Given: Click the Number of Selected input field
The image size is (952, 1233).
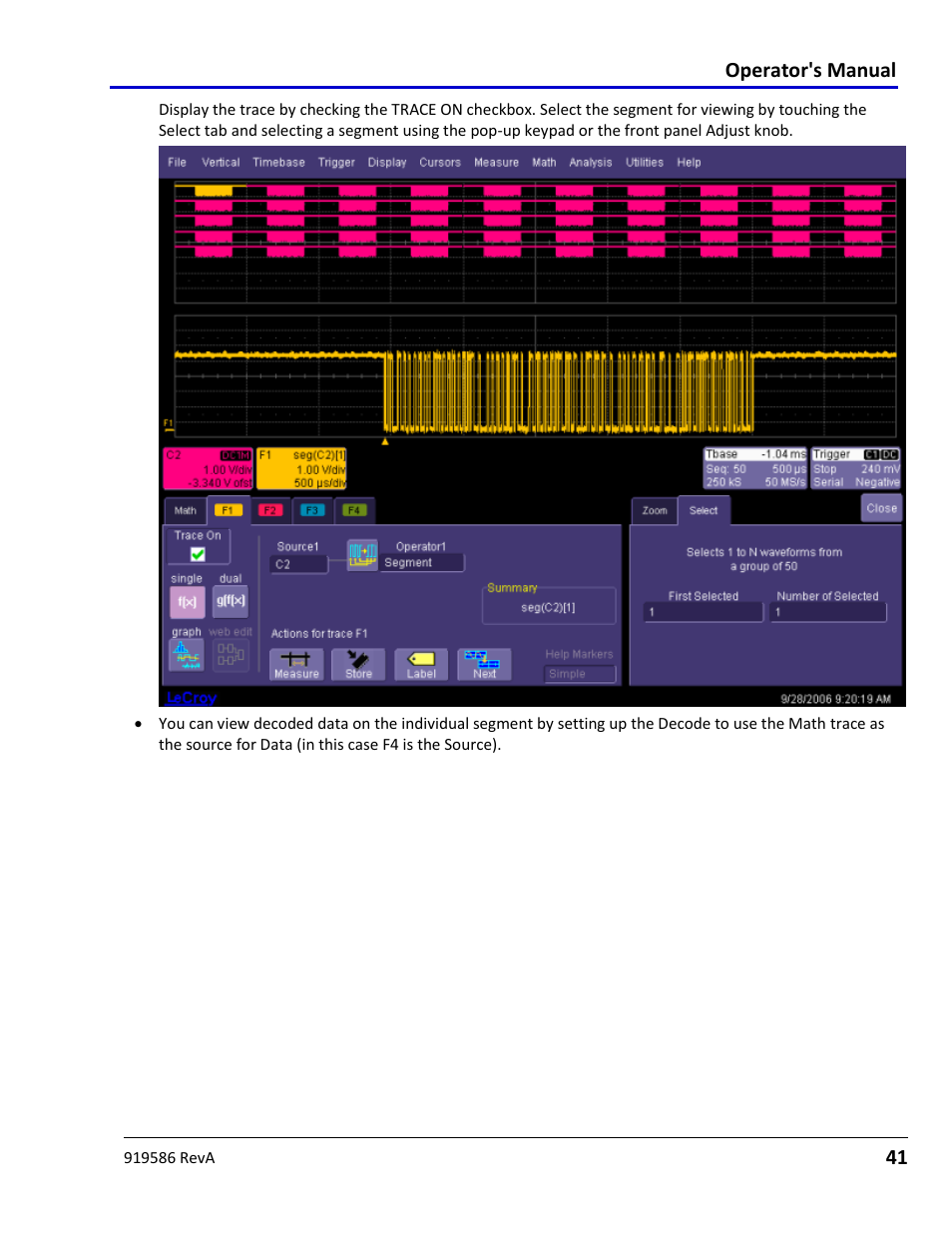Looking at the screenshot, I should 828,613.
